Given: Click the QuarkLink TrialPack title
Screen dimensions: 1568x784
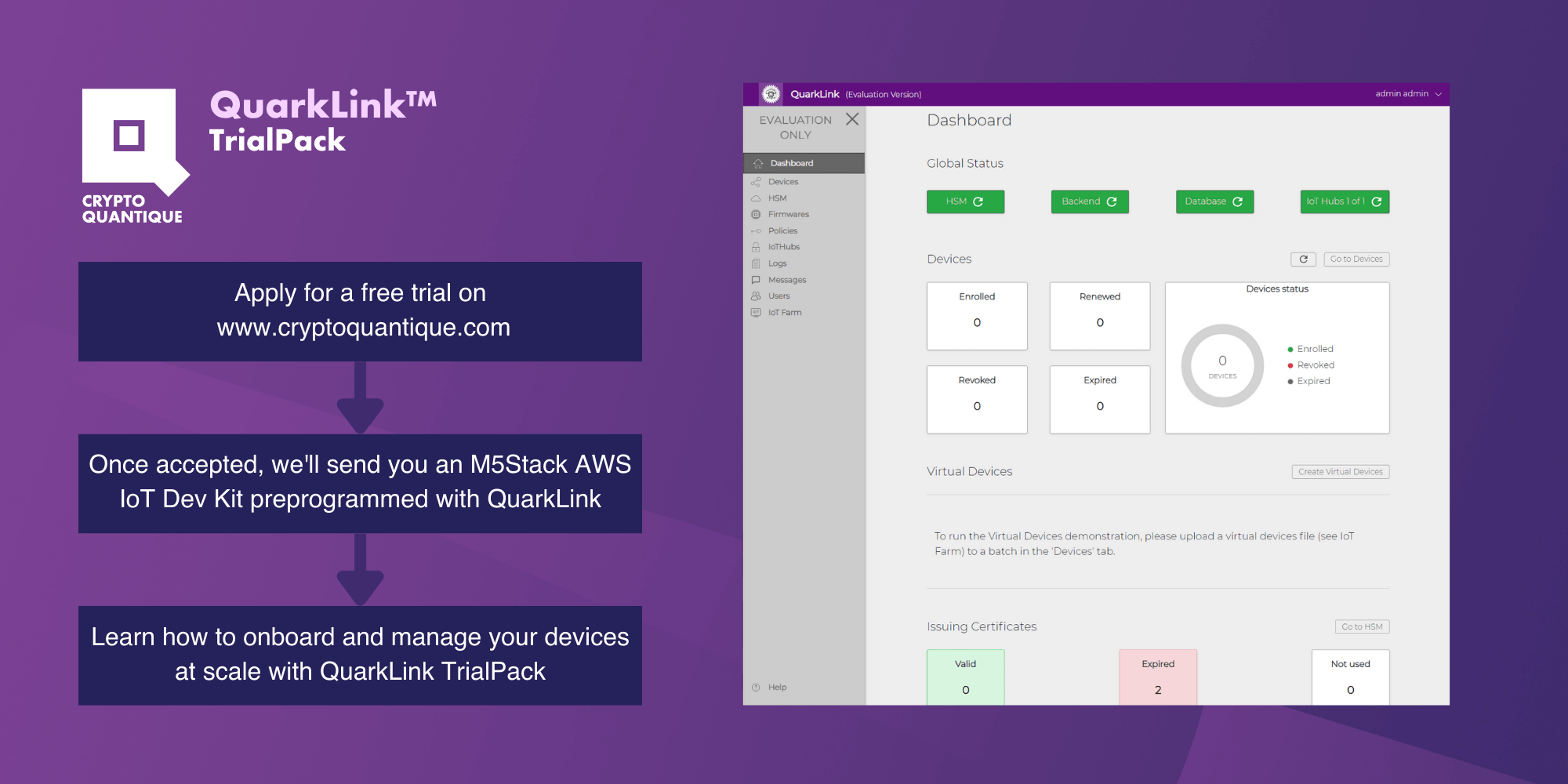Looking at the screenshot, I should (322, 122).
